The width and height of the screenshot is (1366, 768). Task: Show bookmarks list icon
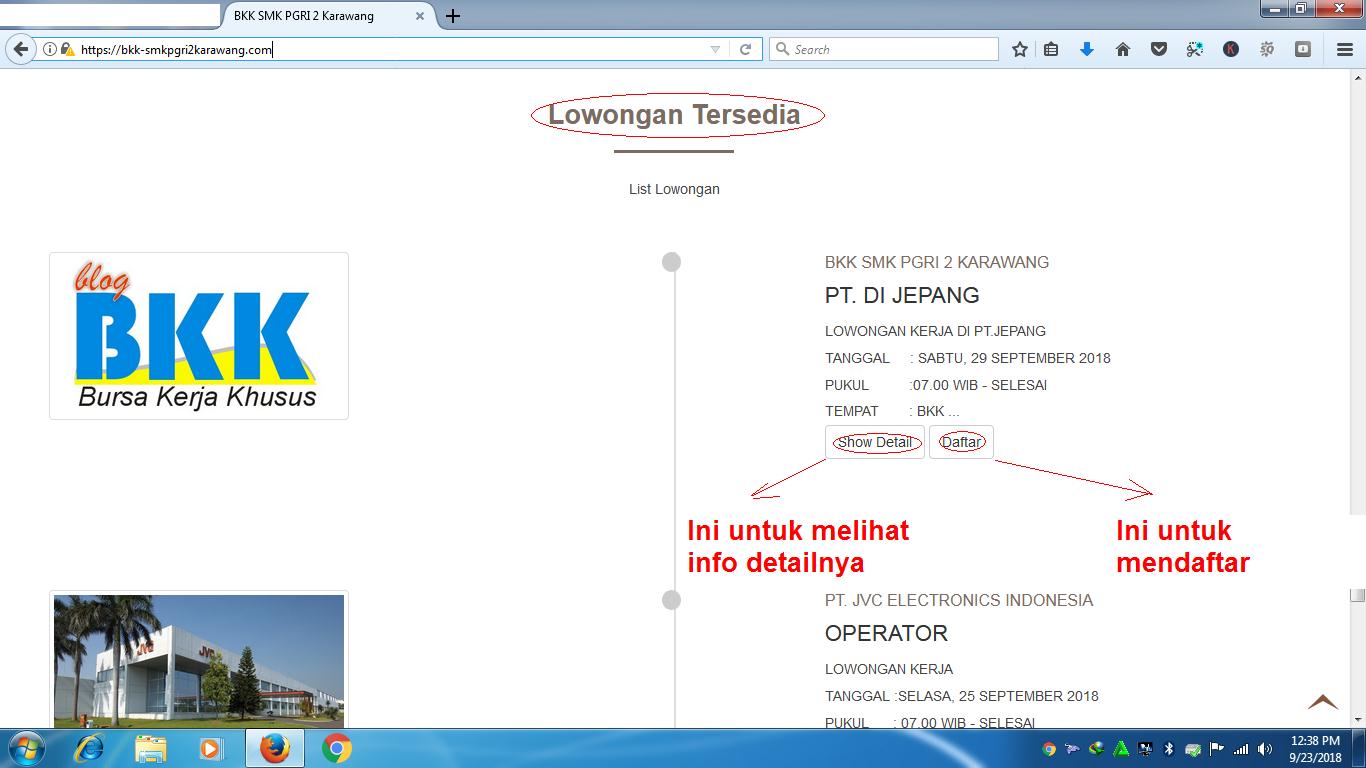click(1051, 49)
